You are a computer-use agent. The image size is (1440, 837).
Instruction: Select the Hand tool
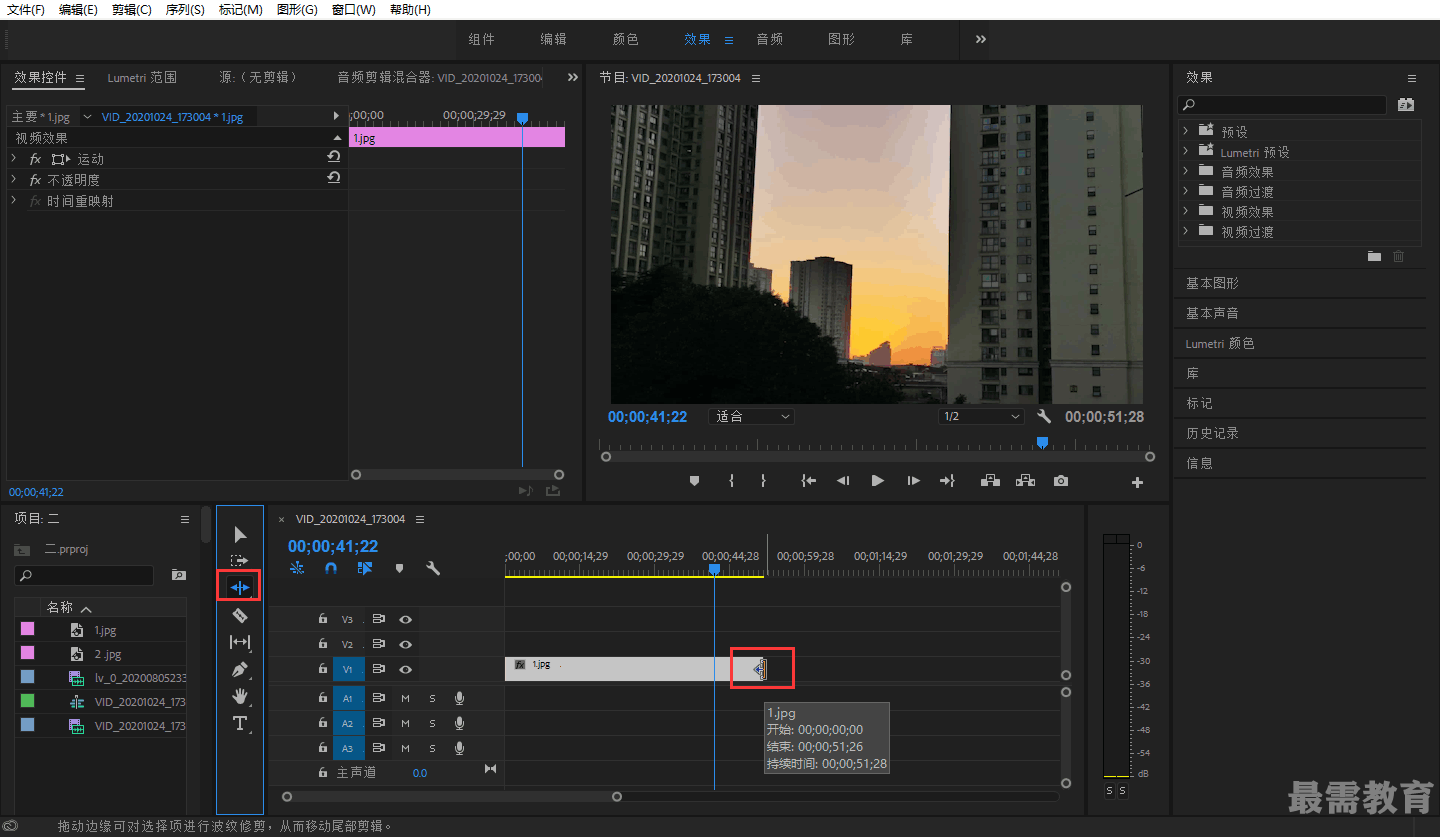tap(240, 696)
